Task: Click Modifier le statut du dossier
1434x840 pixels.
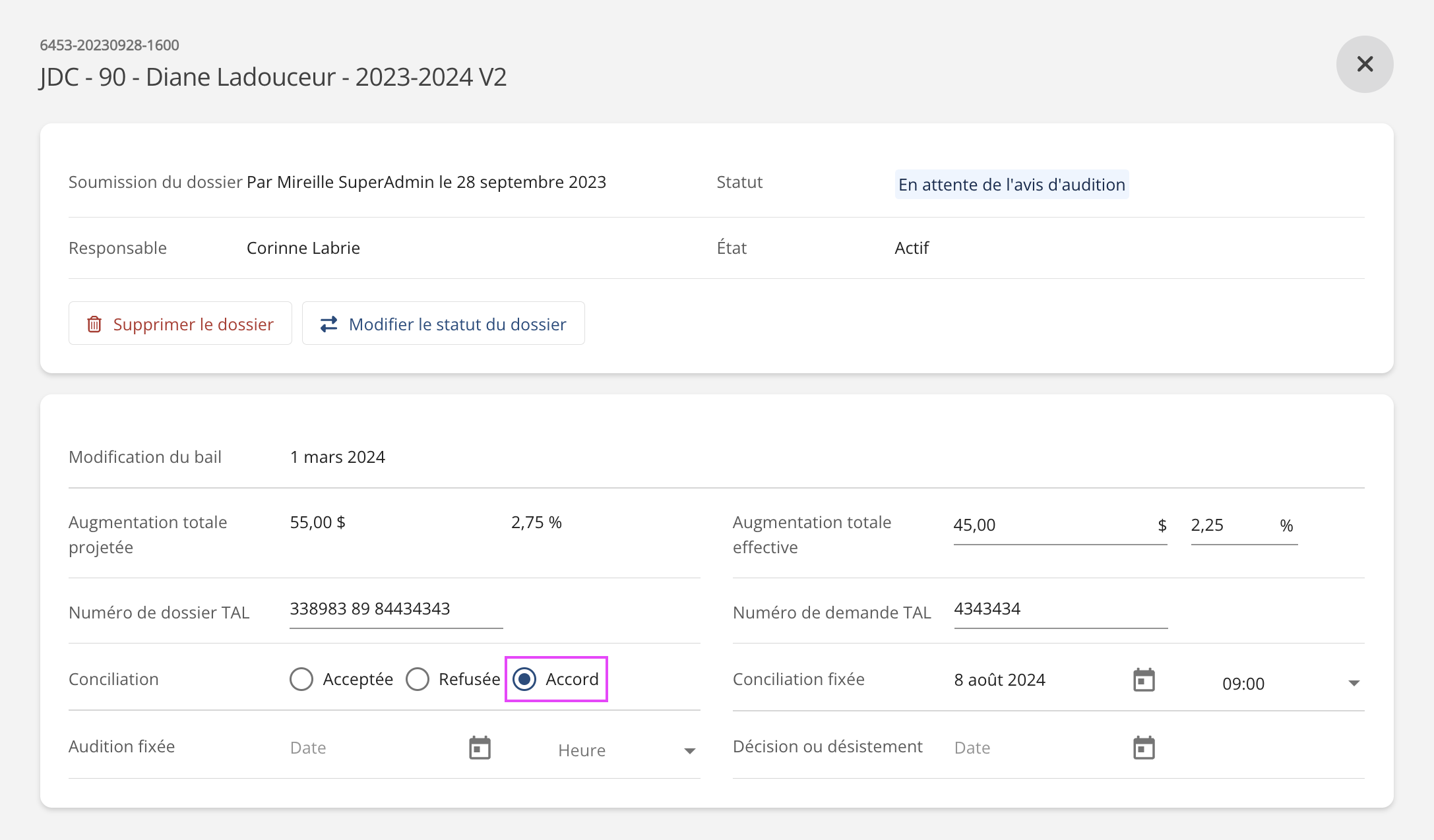Action: 443,324
